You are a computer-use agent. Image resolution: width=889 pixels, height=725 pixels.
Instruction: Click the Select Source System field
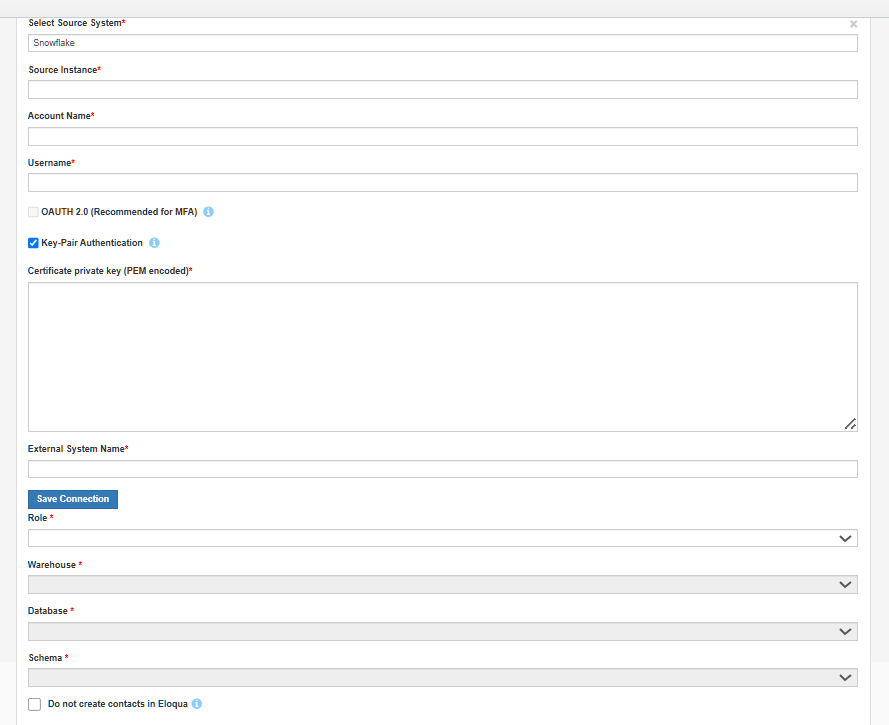442,43
